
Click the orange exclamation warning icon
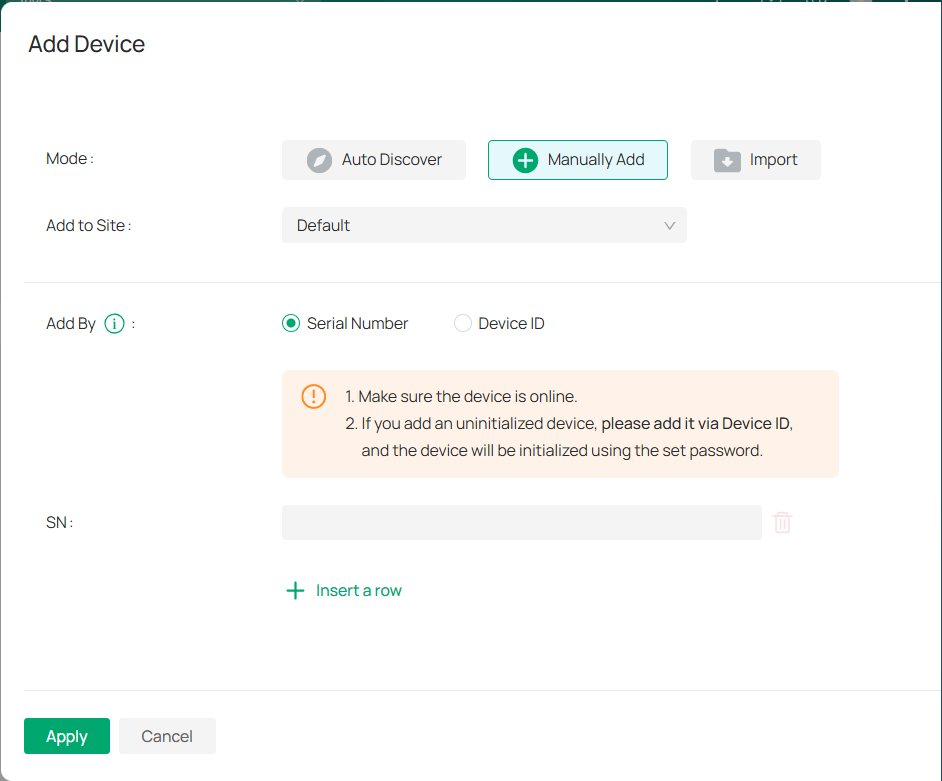(x=313, y=397)
